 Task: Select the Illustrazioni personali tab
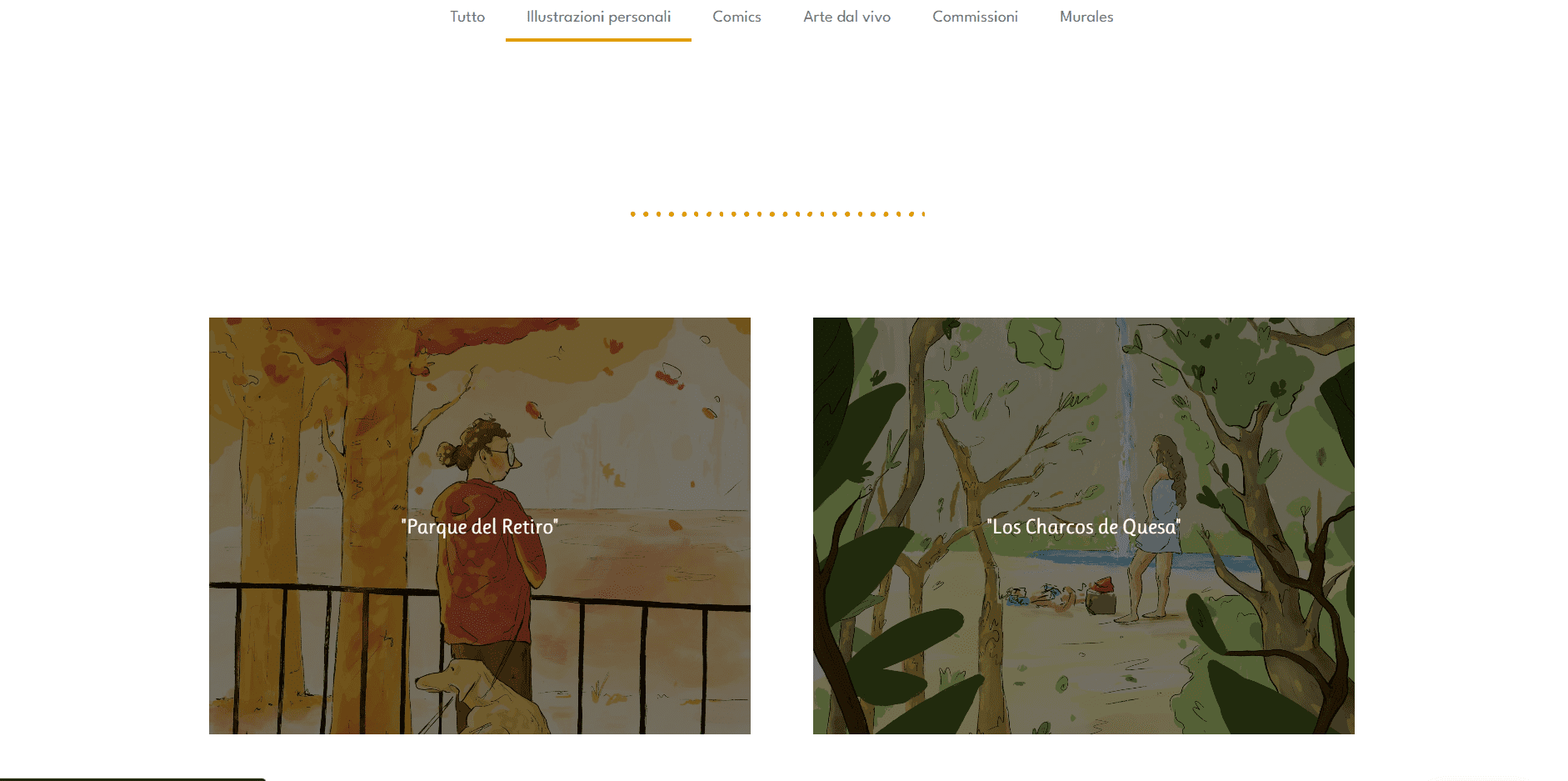[x=598, y=17]
